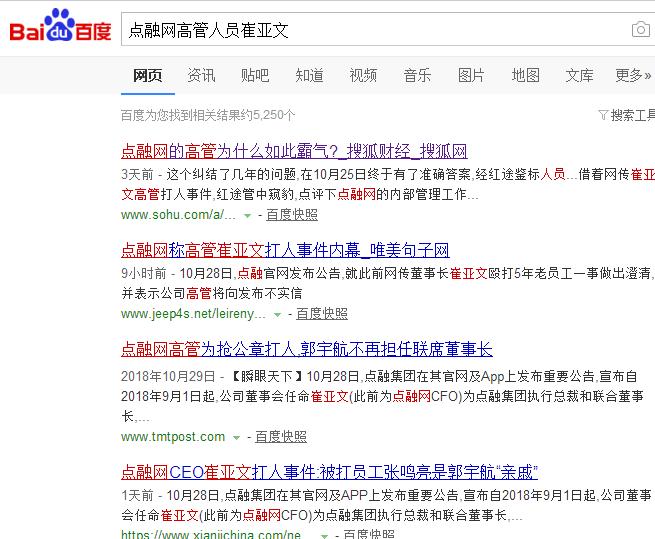Open result 点融网CEO崔亚文打人事件
655x539 pixels.
coord(329,473)
